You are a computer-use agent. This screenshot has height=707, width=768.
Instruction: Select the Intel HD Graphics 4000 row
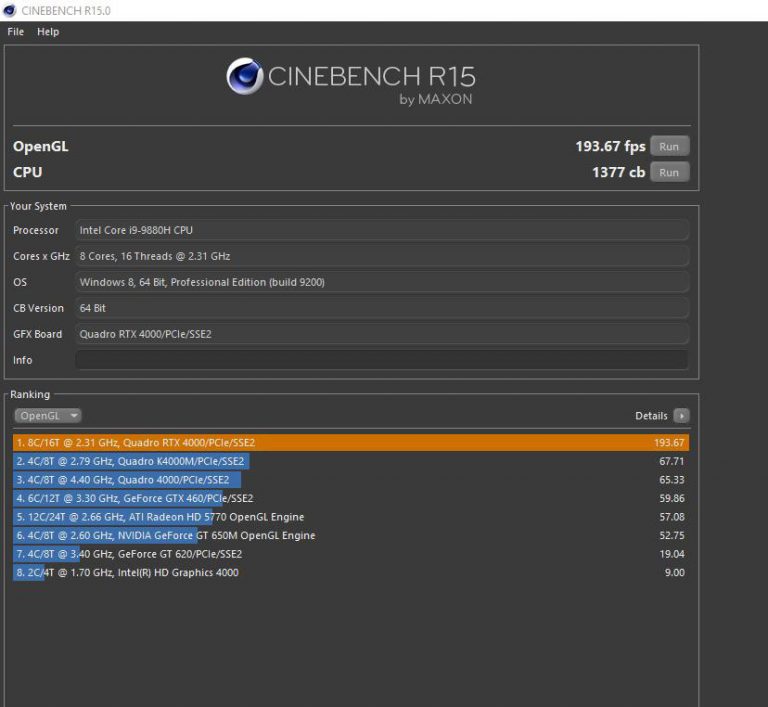[350, 573]
